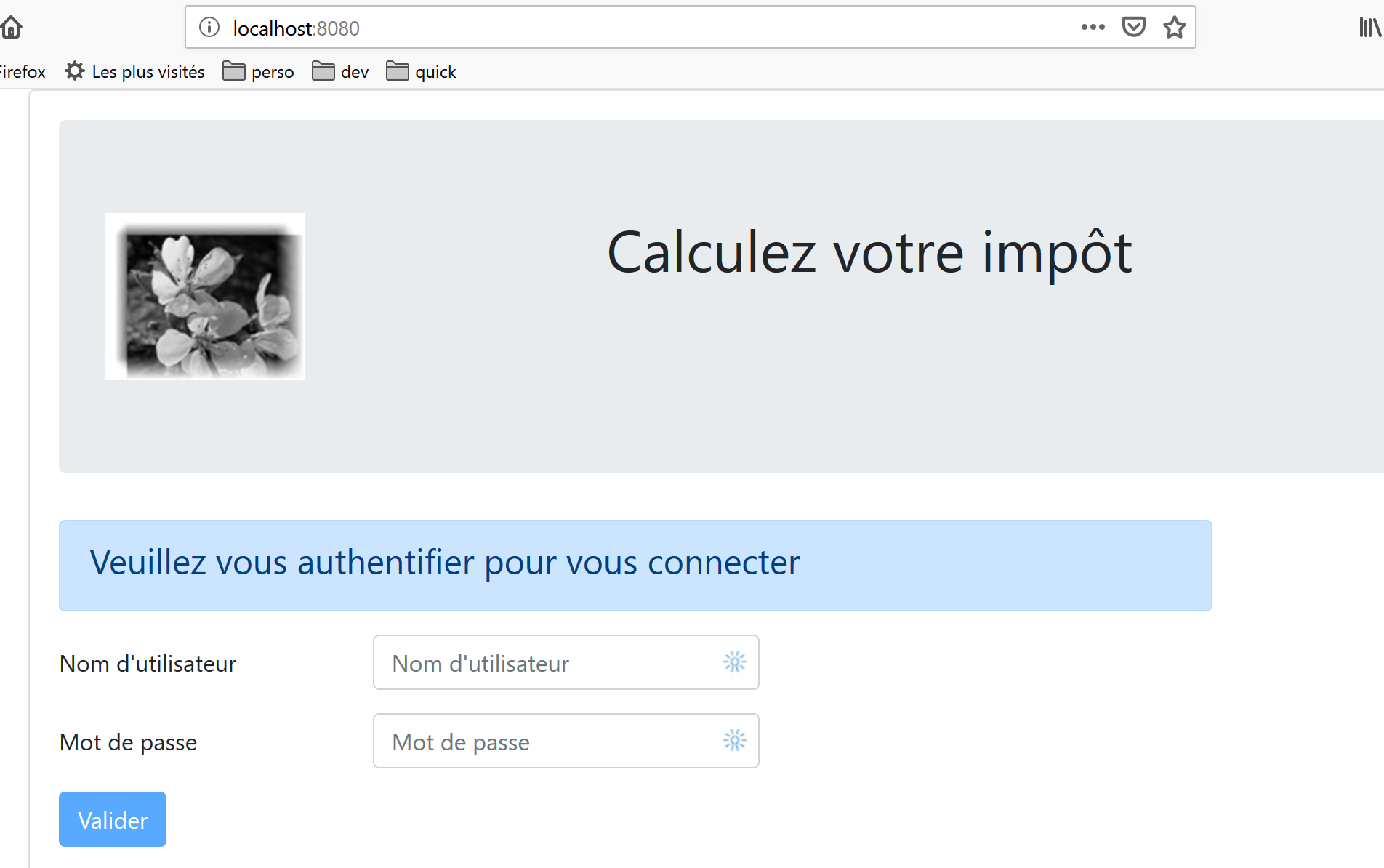Open page actions three-dot menu
This screenshot has width=1384, height=868.
(1093, 28)
